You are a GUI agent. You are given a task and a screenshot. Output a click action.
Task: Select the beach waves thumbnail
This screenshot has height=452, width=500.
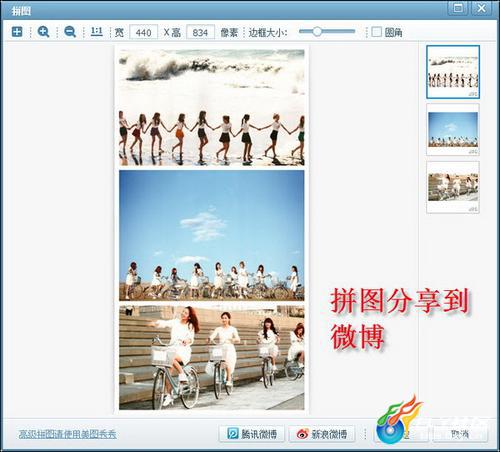pyautogui.click(x=453, y=72)
